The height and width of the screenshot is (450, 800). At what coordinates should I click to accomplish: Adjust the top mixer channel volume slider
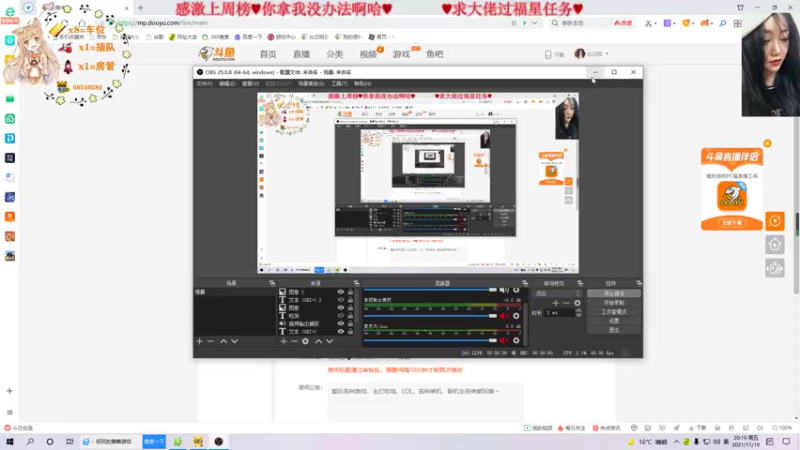[430, 290]
